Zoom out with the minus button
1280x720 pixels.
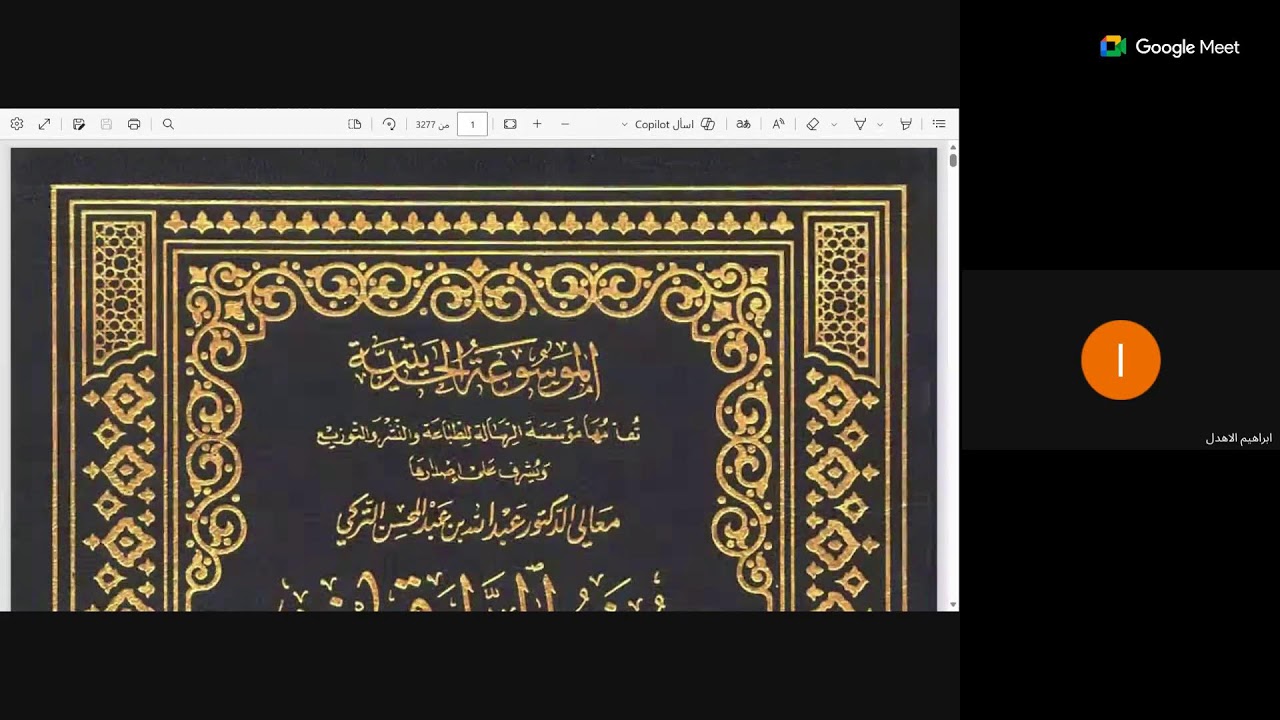pyautogui.click(x=565, y=124)
